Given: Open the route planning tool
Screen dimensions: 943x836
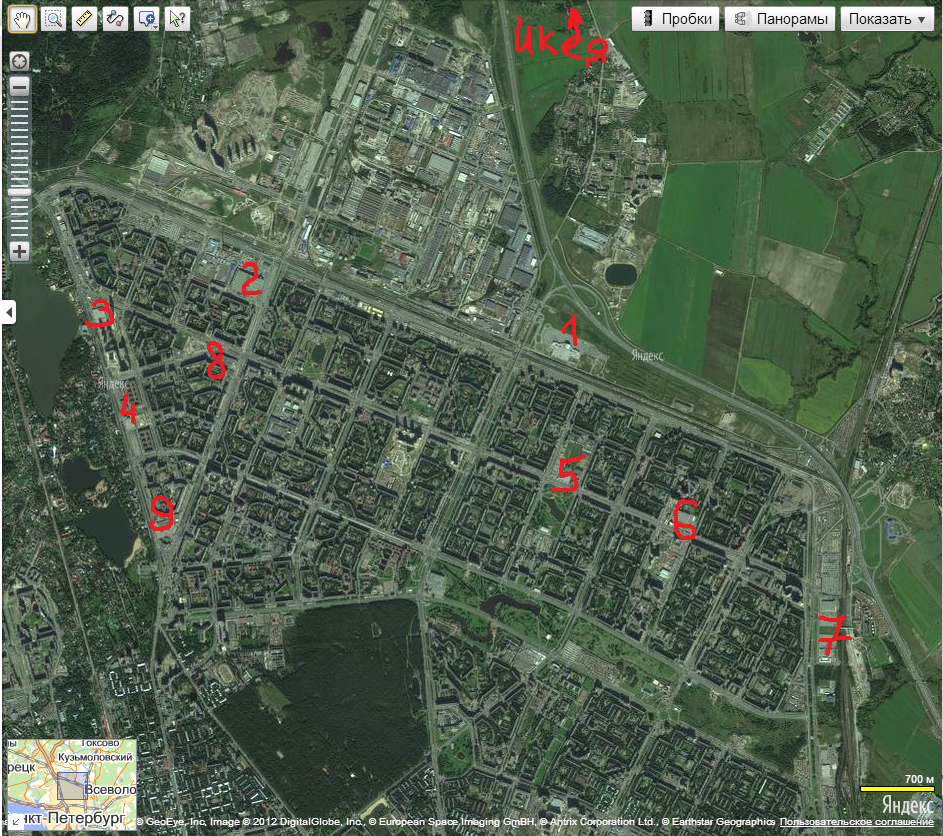Looking at the screenshot, I should point(115,18).
